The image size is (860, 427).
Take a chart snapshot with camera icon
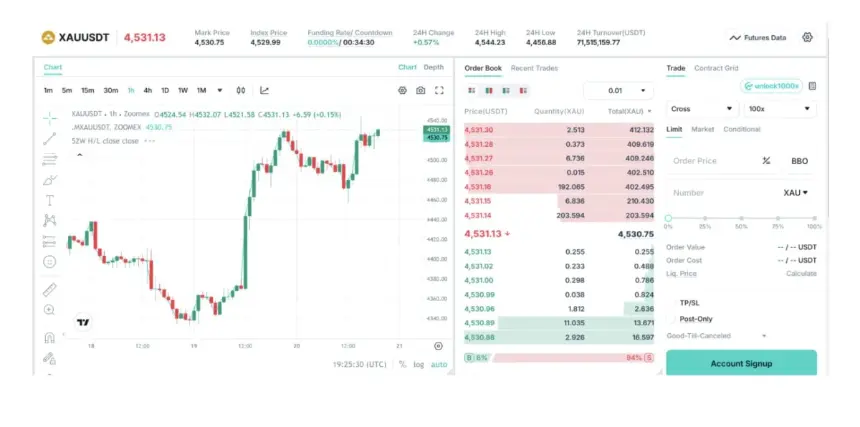421,90
